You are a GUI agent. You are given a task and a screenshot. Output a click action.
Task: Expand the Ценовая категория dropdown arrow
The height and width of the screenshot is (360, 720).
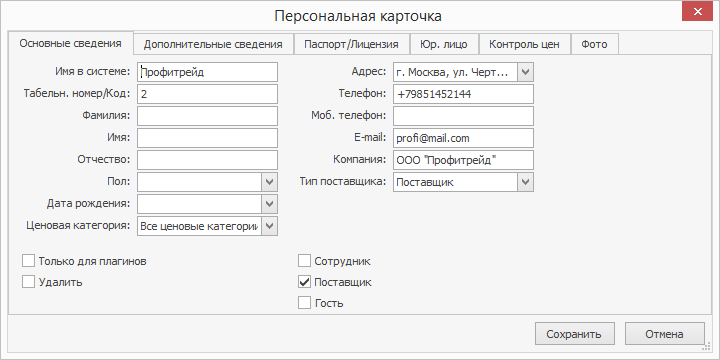pyautogui.click(x=270, y=226)
